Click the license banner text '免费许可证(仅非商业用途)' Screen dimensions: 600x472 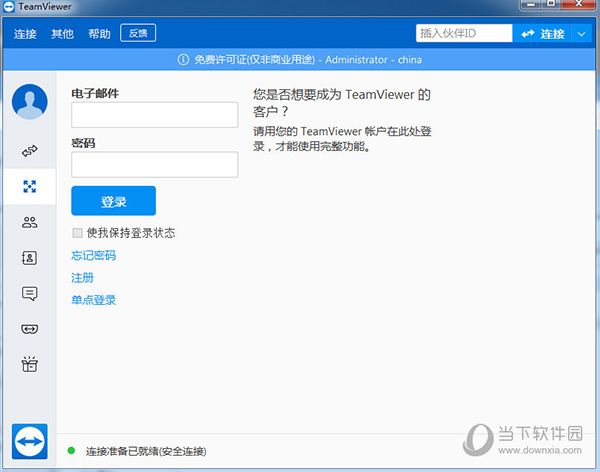click(x=254, y=60)
